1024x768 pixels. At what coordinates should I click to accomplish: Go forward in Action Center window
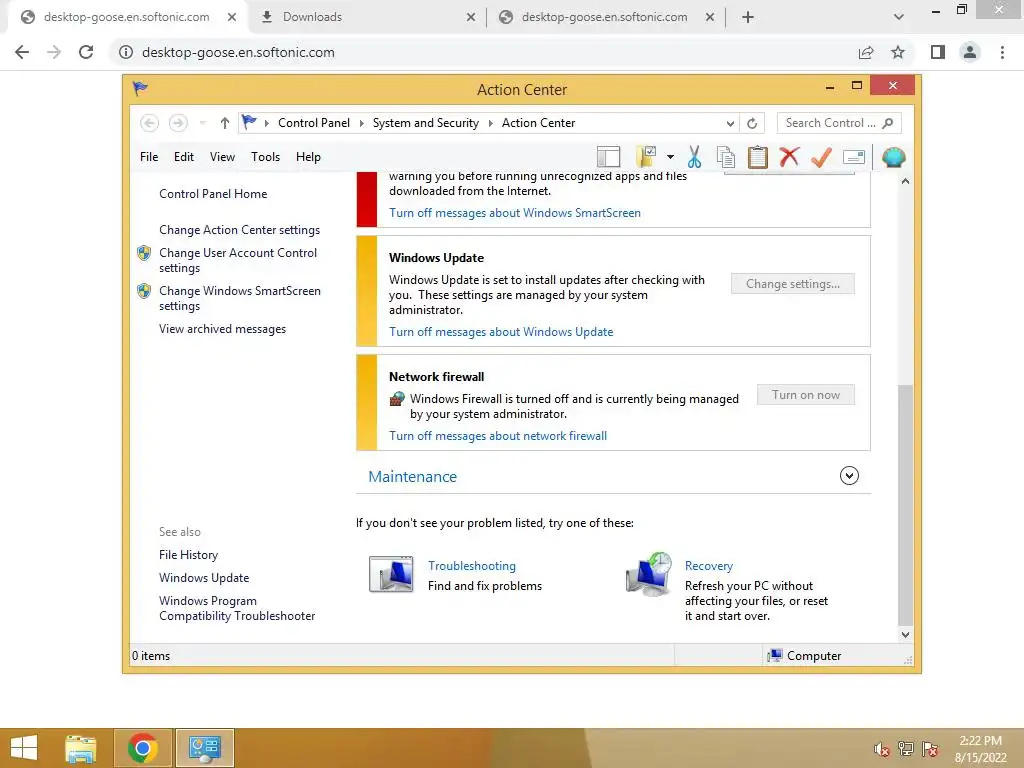[x=178, y=123]
